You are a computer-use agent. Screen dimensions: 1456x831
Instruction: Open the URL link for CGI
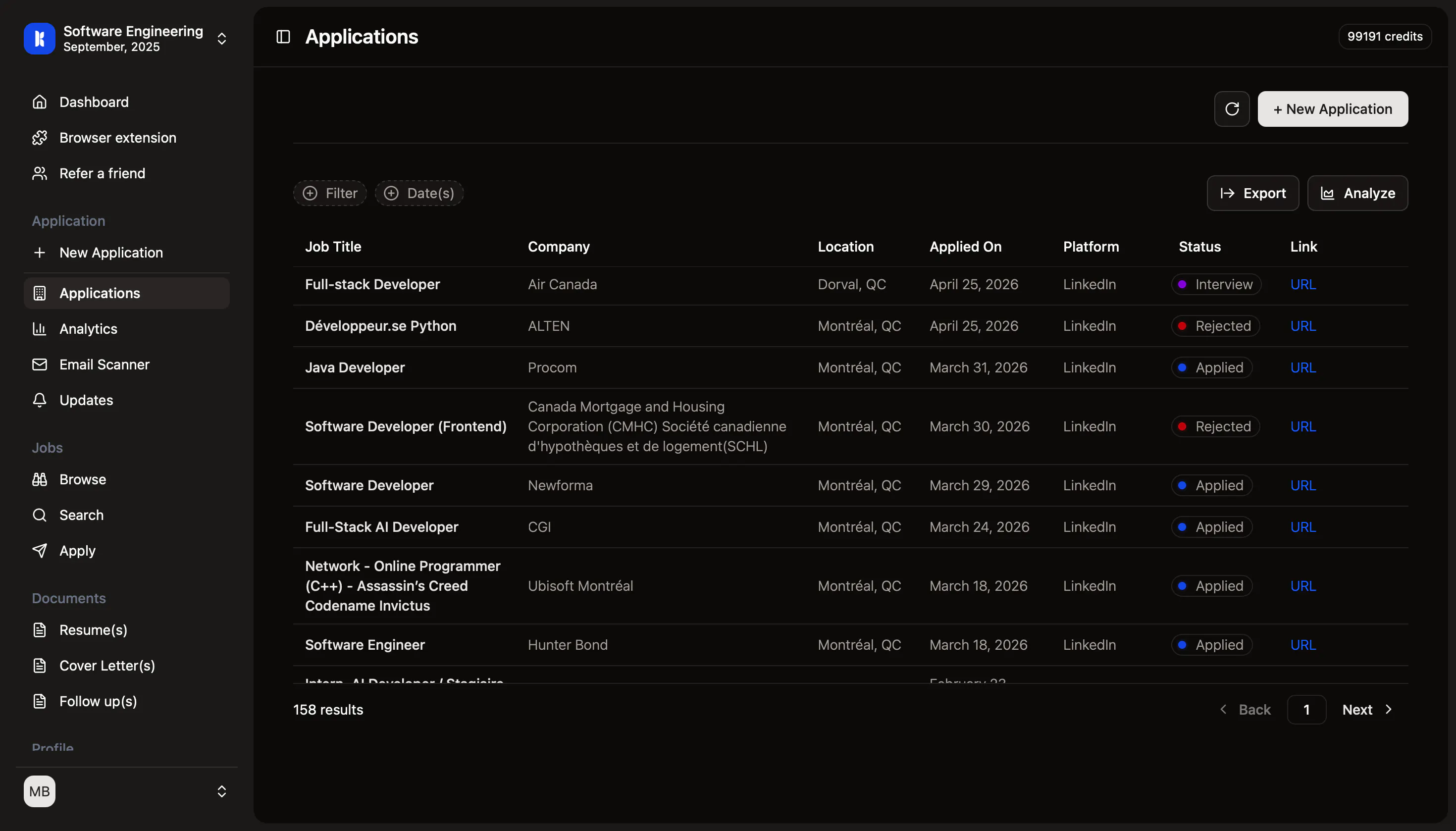point(1303,527)
